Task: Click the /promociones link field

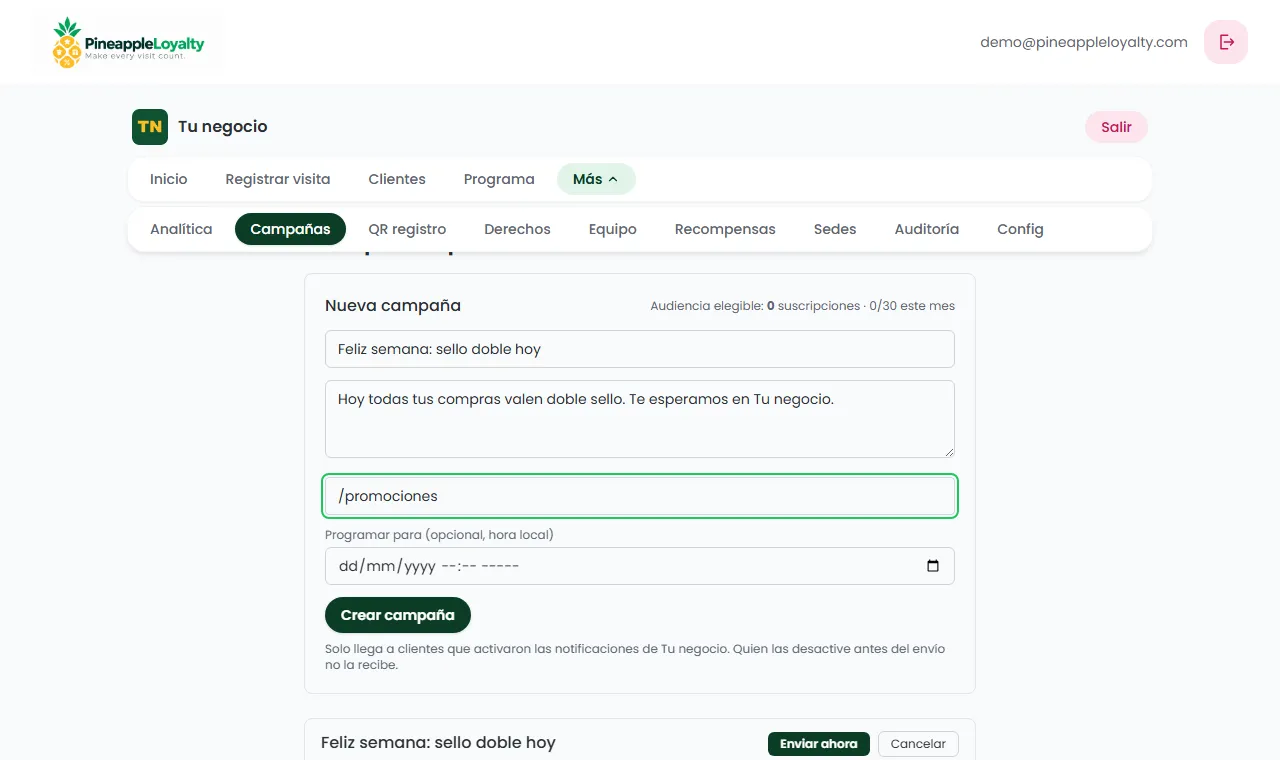Action: [640, 496]
